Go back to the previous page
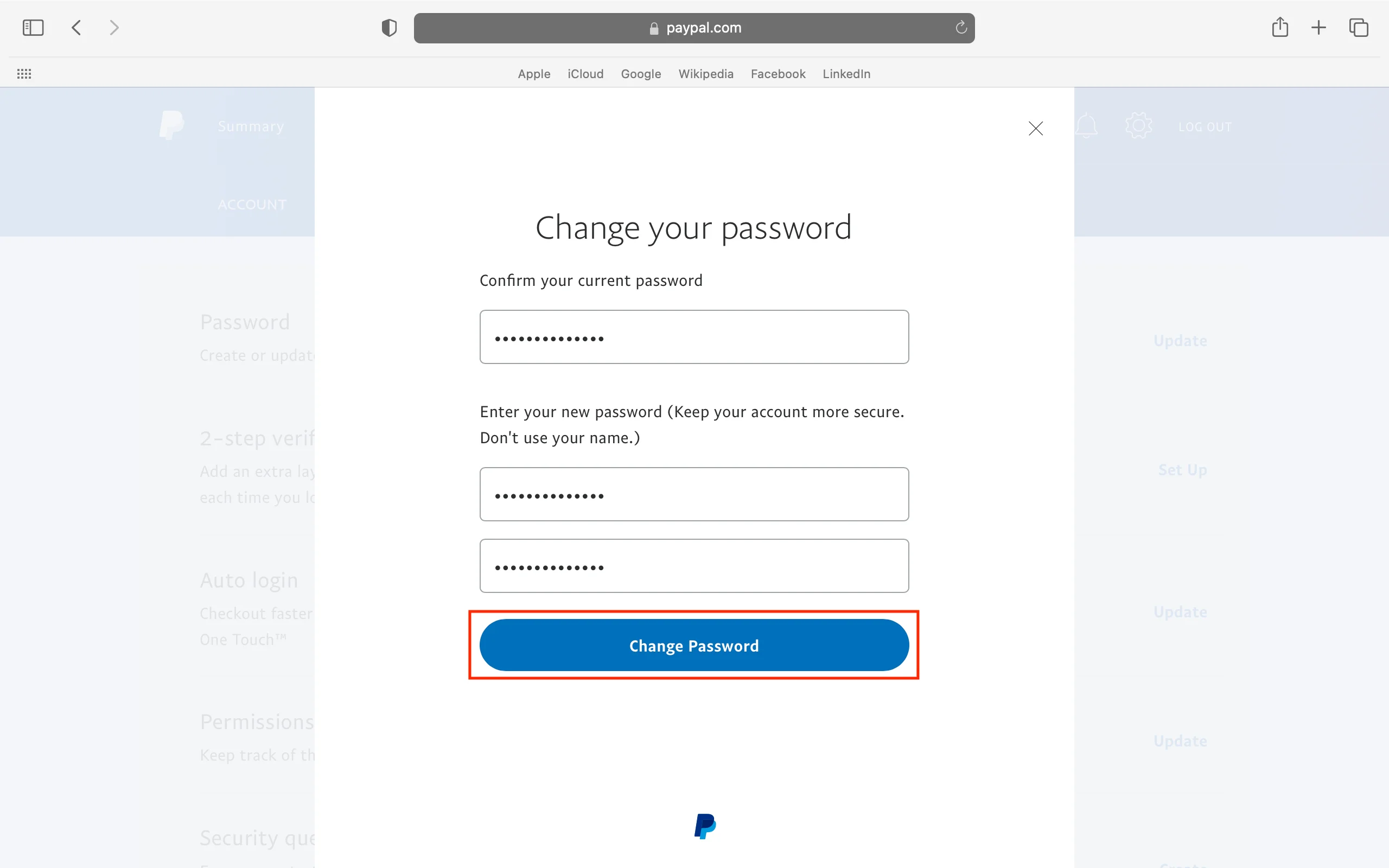This screenshot has width=1389, height=868. [77, 28]
